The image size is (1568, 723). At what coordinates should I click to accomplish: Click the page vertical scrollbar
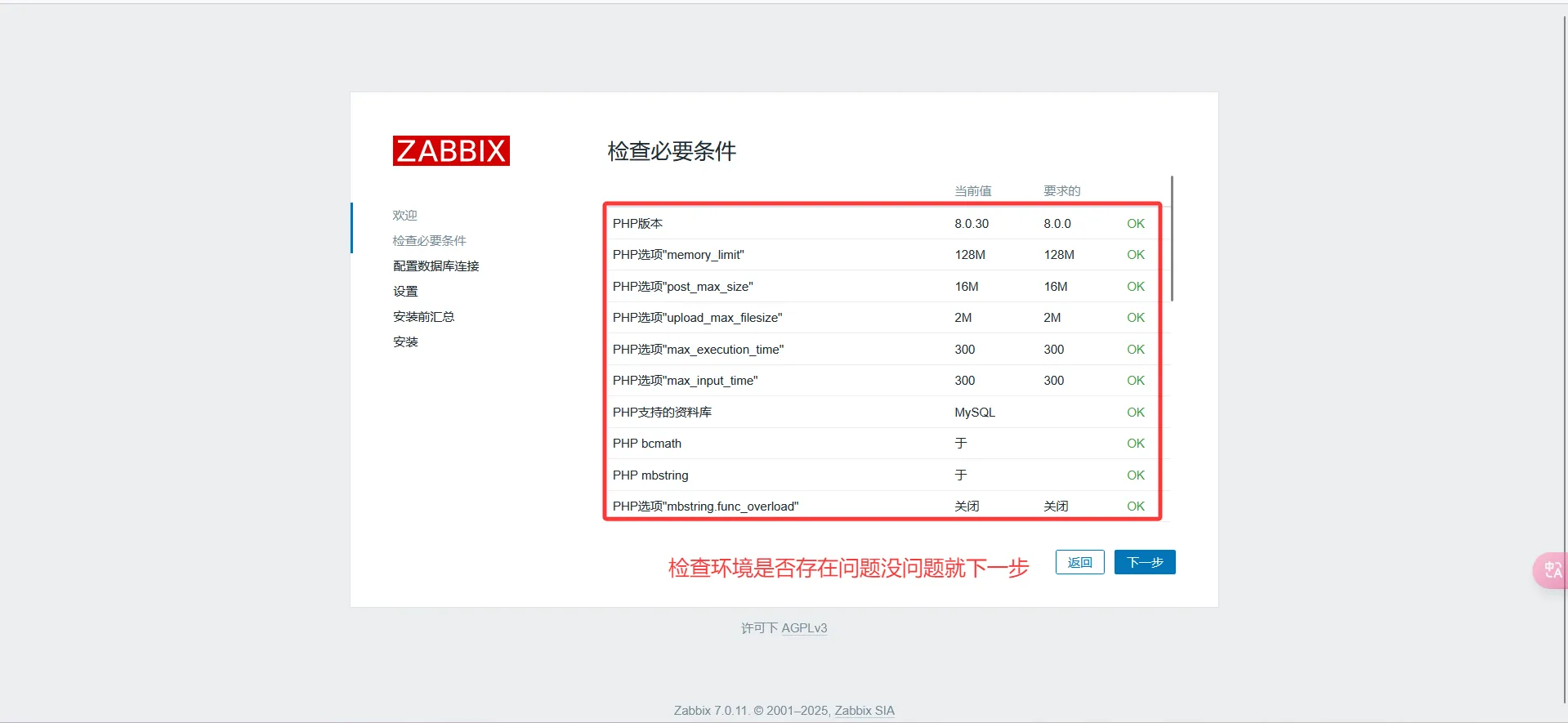coord(1564,359)
